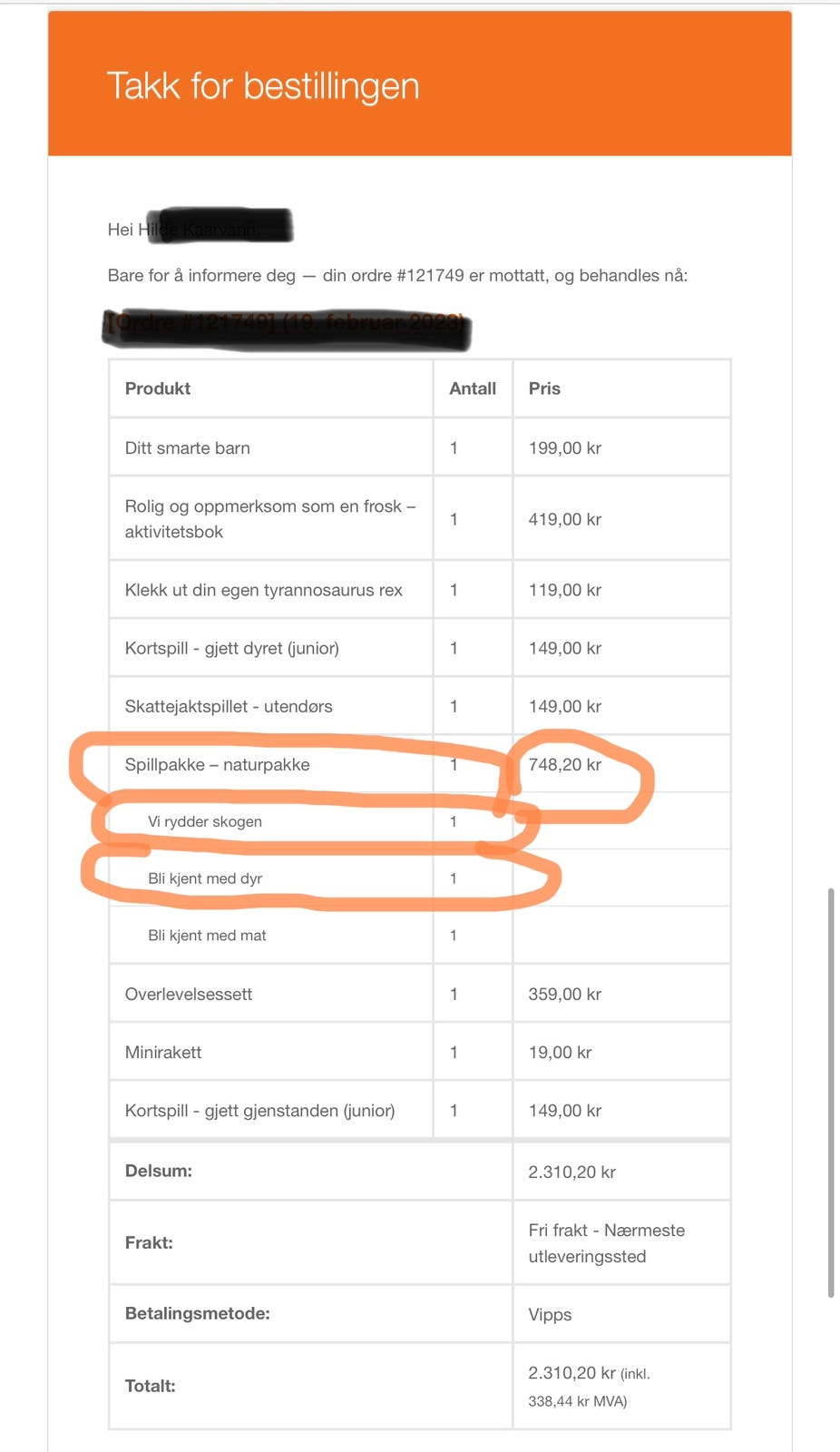Click the 'Bli kjent med dyr' sub-item
Viewport: 840px width, 1452px height.
[x=205, y=878]
